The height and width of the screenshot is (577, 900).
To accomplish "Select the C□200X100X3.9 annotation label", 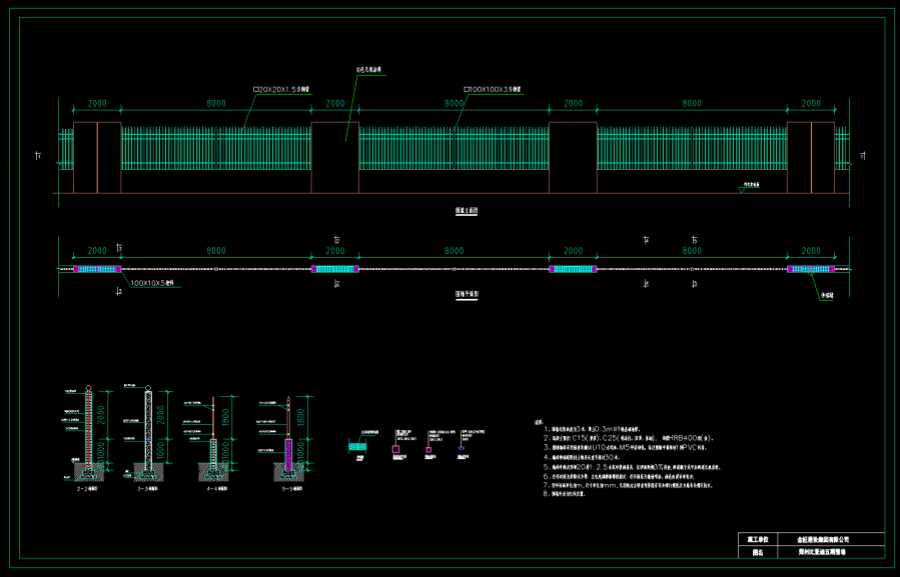I will [x=492, y=89].
